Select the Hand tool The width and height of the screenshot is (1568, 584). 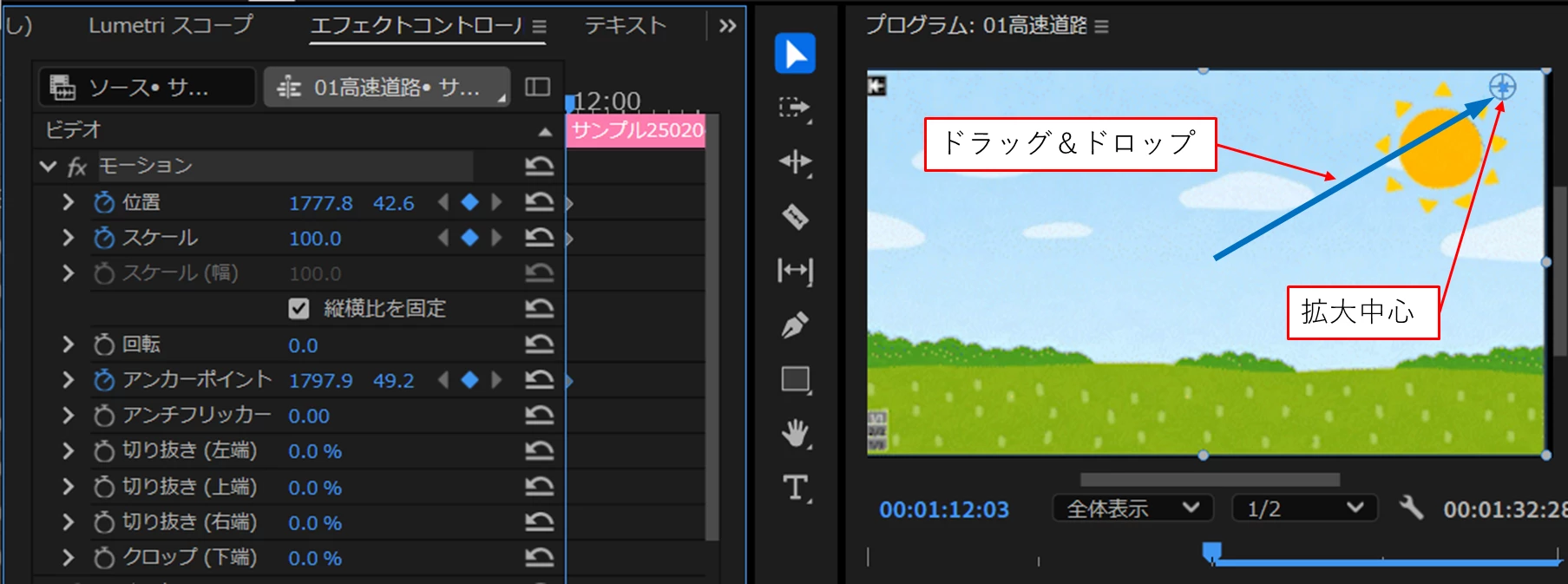795,433
